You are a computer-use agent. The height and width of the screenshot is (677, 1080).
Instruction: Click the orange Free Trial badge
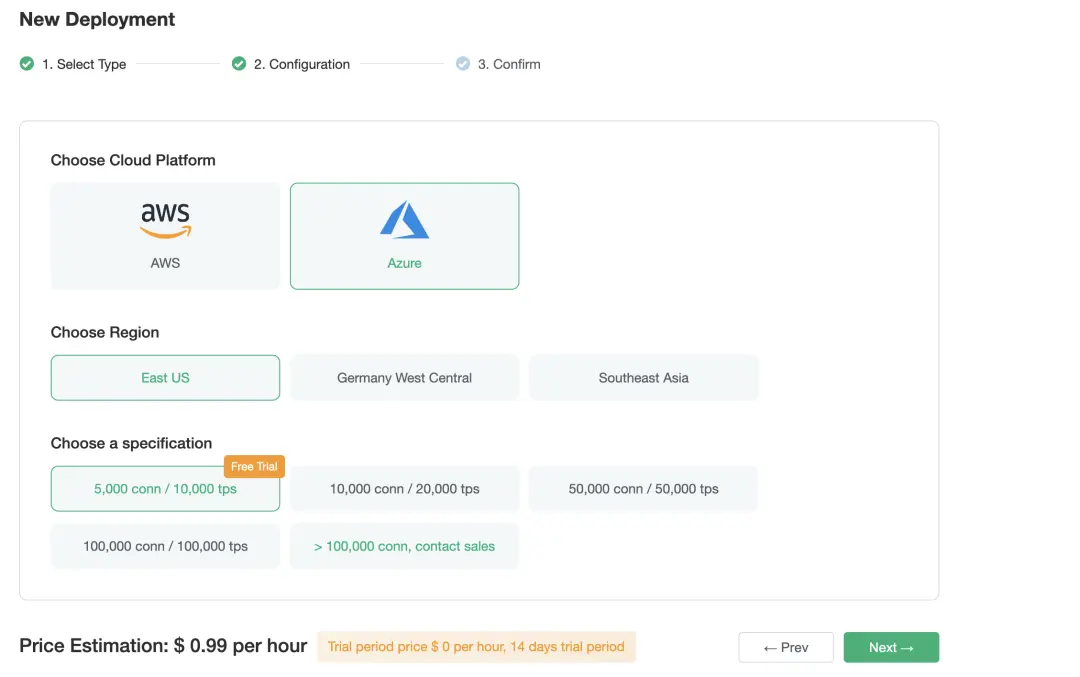(253, 466)
